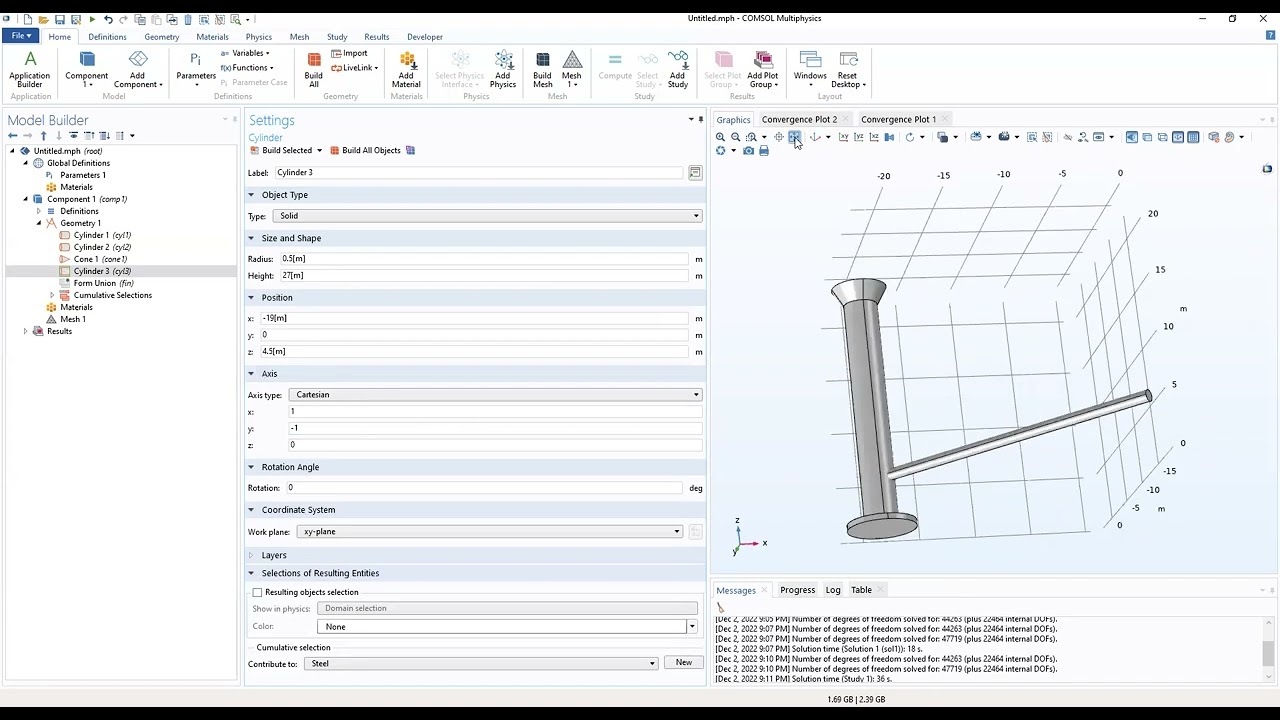This screenshot has height=720, width=1280.
Task: Open the Physics ribbon tab
Action: (x=258, y=37)
